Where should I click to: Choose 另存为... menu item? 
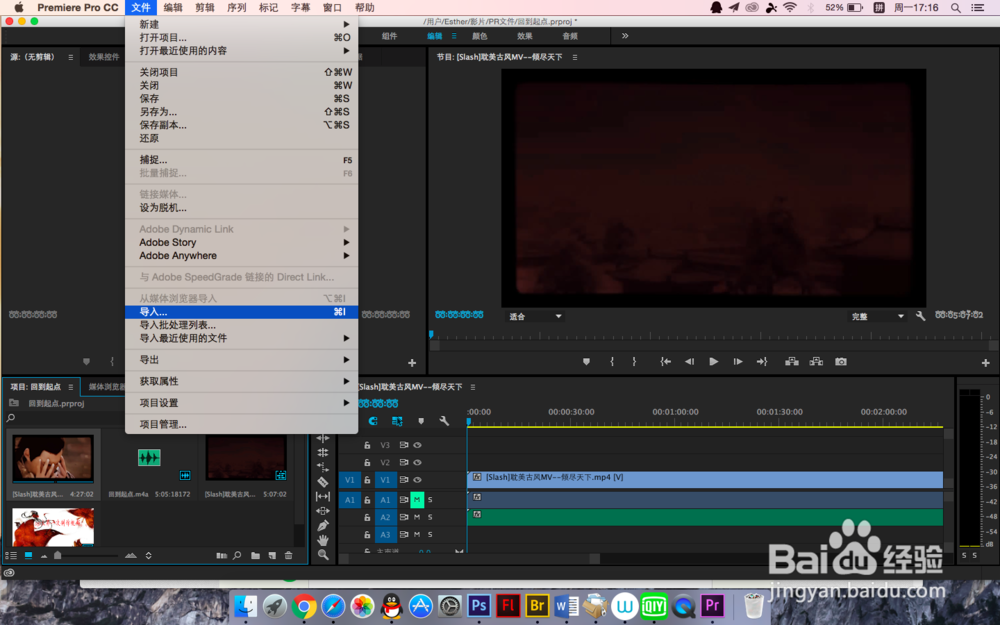click(242, 112)
